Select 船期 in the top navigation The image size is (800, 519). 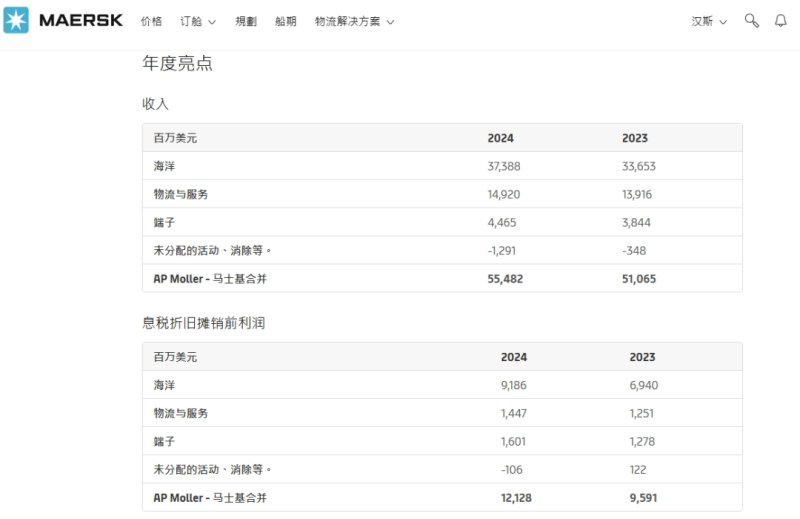click(x=286, y=21)
